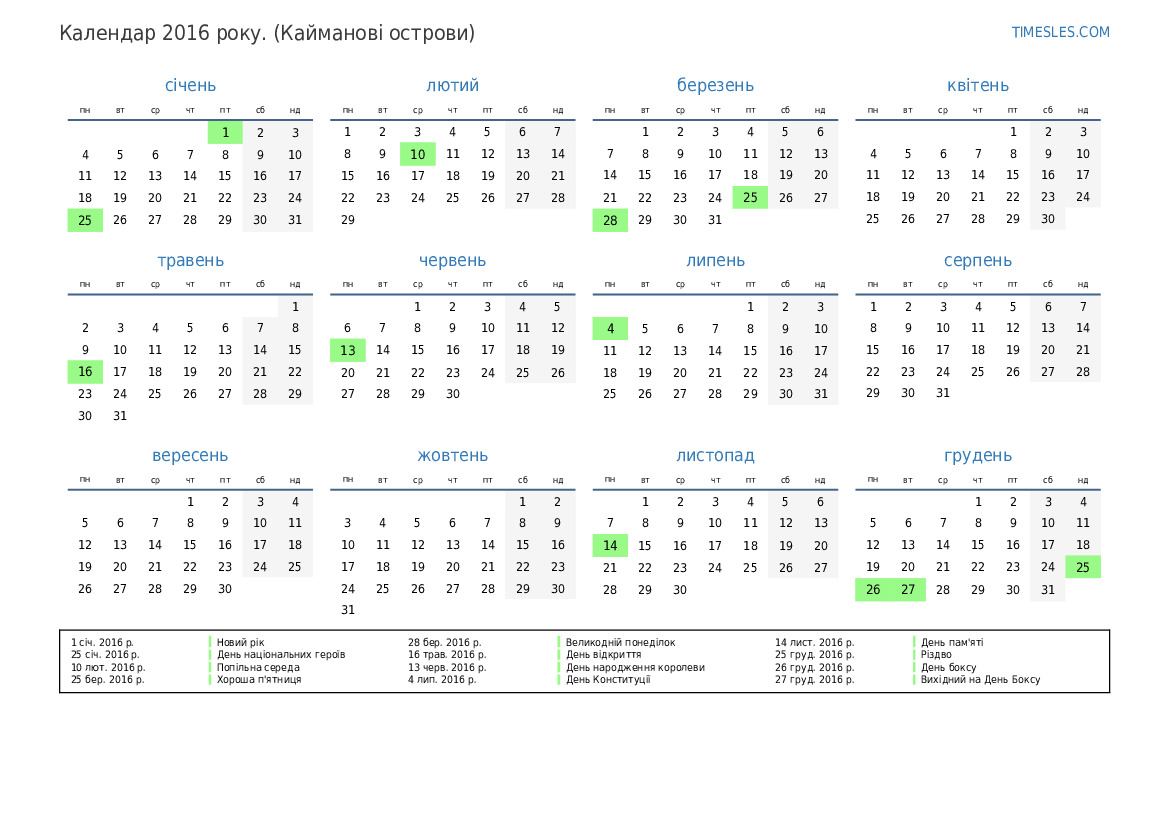This screenshot has height=827, width=1169.
Task: Click highlighted 16 in травень
Action: [85, 371]
